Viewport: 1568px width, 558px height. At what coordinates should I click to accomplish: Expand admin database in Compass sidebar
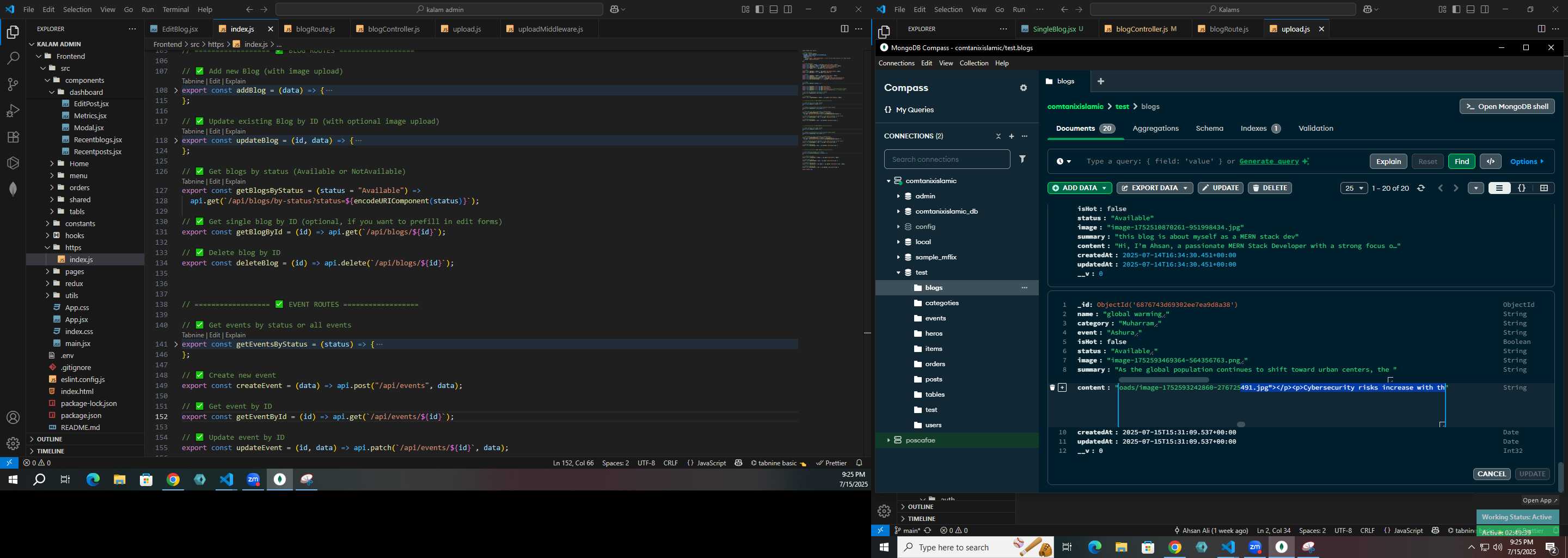(x=898, y=196)
